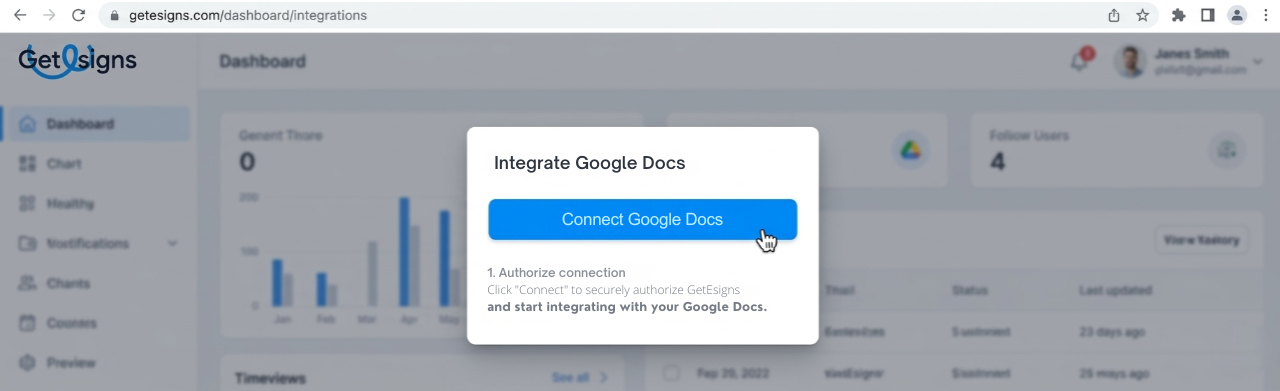1280x391 pixels.
Task: Select Dashboard in the sidebar
Action: (96, 124)
